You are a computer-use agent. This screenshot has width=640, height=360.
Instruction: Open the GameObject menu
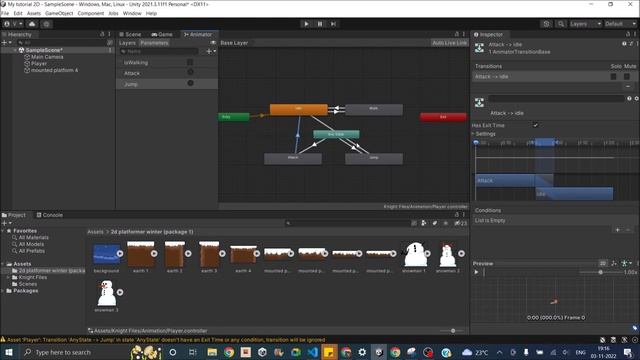59,13
